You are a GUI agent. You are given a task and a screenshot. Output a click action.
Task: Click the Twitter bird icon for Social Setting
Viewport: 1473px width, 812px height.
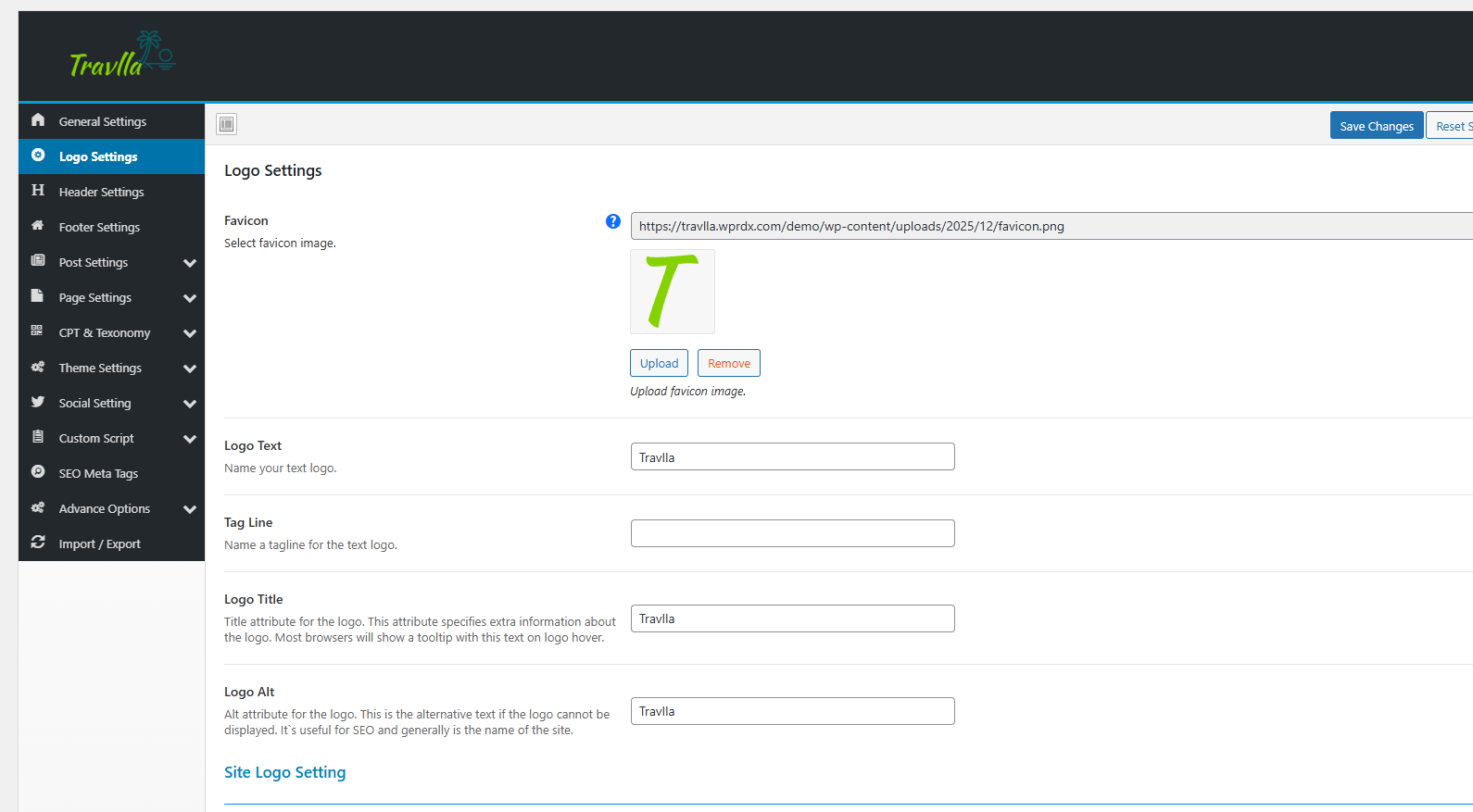(38, 402)
